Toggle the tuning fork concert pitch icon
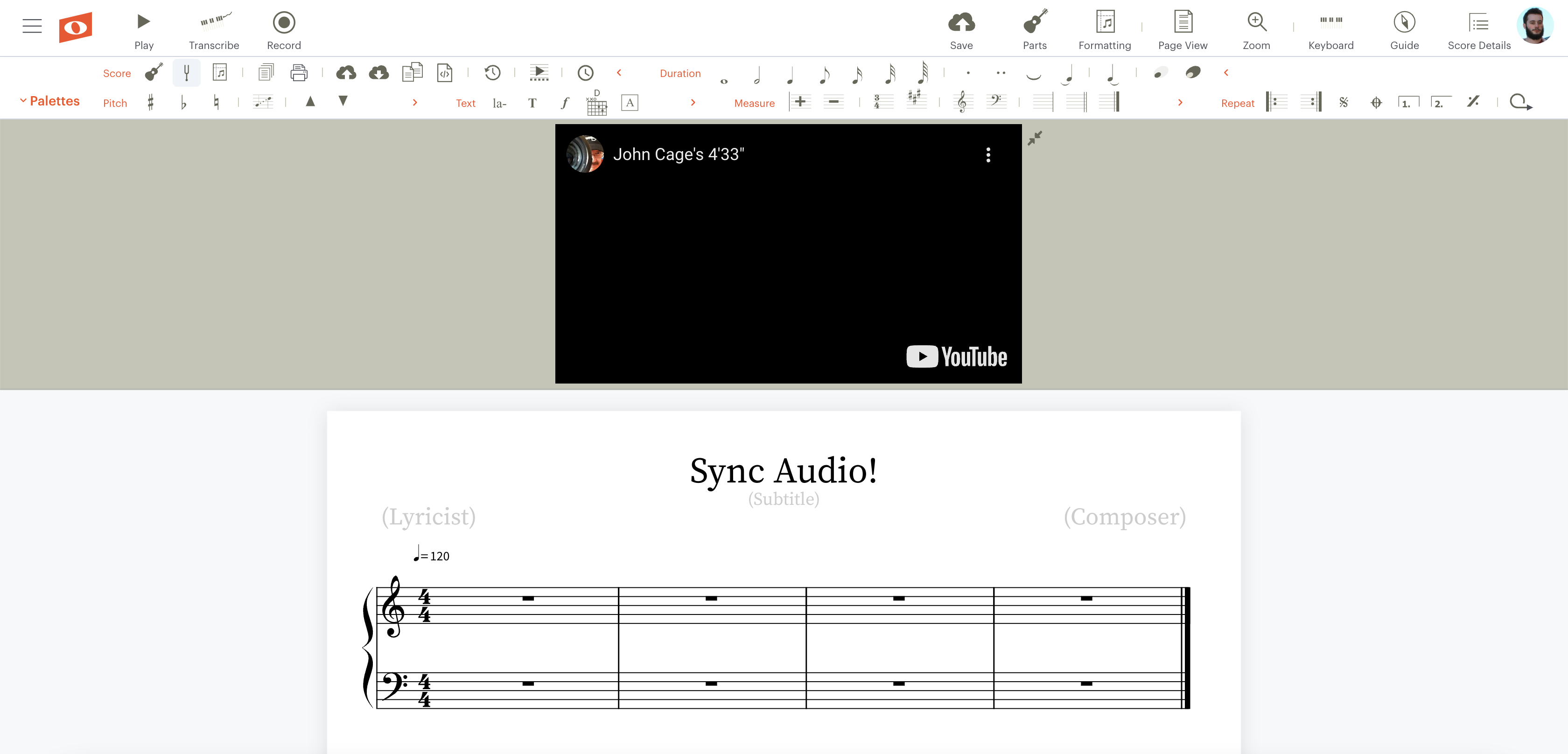Viewport: 1568px width, 754px height. tap(187, 73)
